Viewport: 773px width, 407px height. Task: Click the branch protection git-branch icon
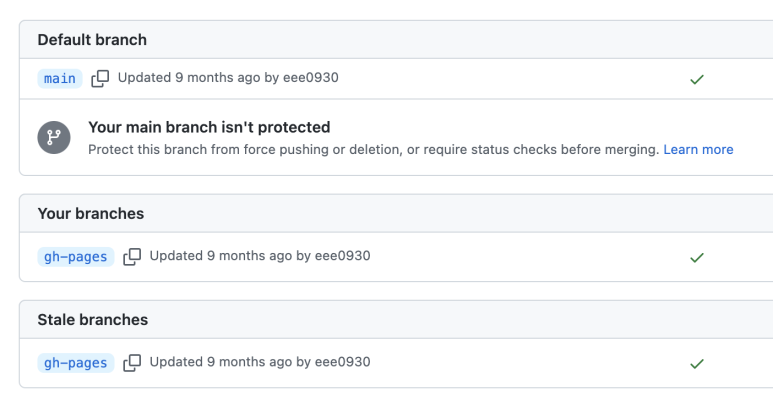tap(54, 138)
